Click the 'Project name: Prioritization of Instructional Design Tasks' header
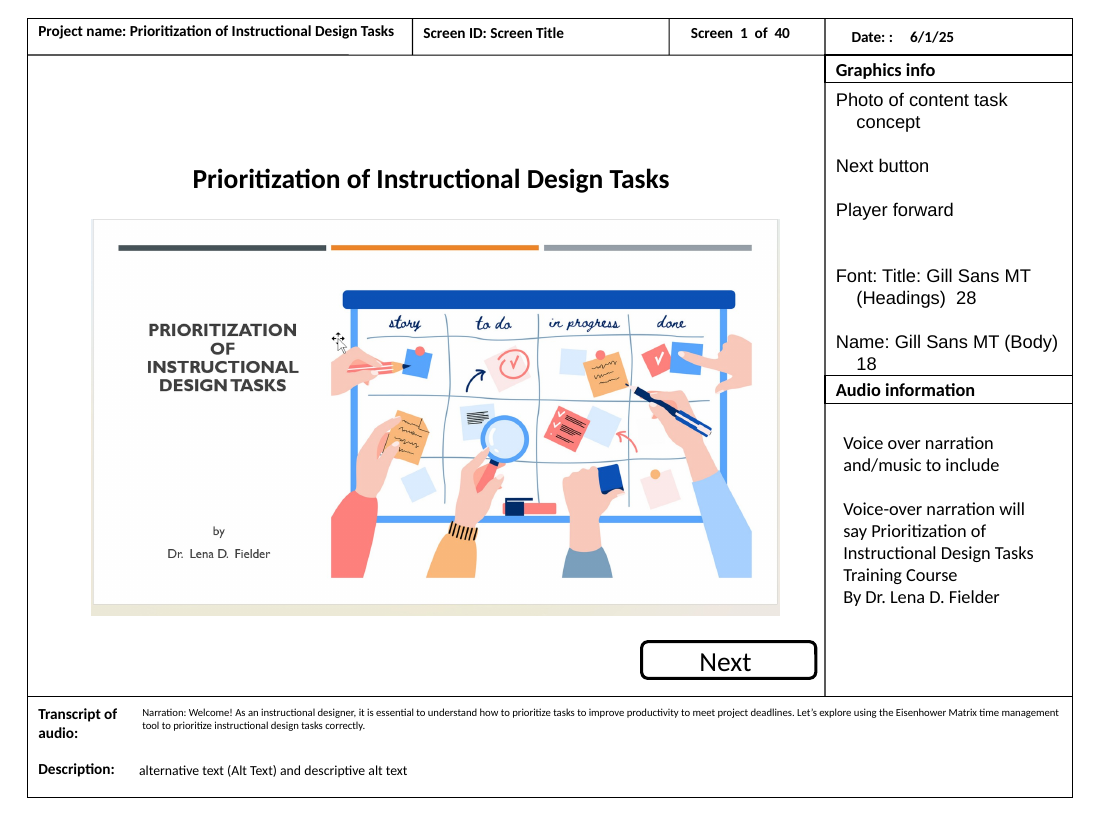The width and height of the screenshot is (1100, 825). pos(216,32)
